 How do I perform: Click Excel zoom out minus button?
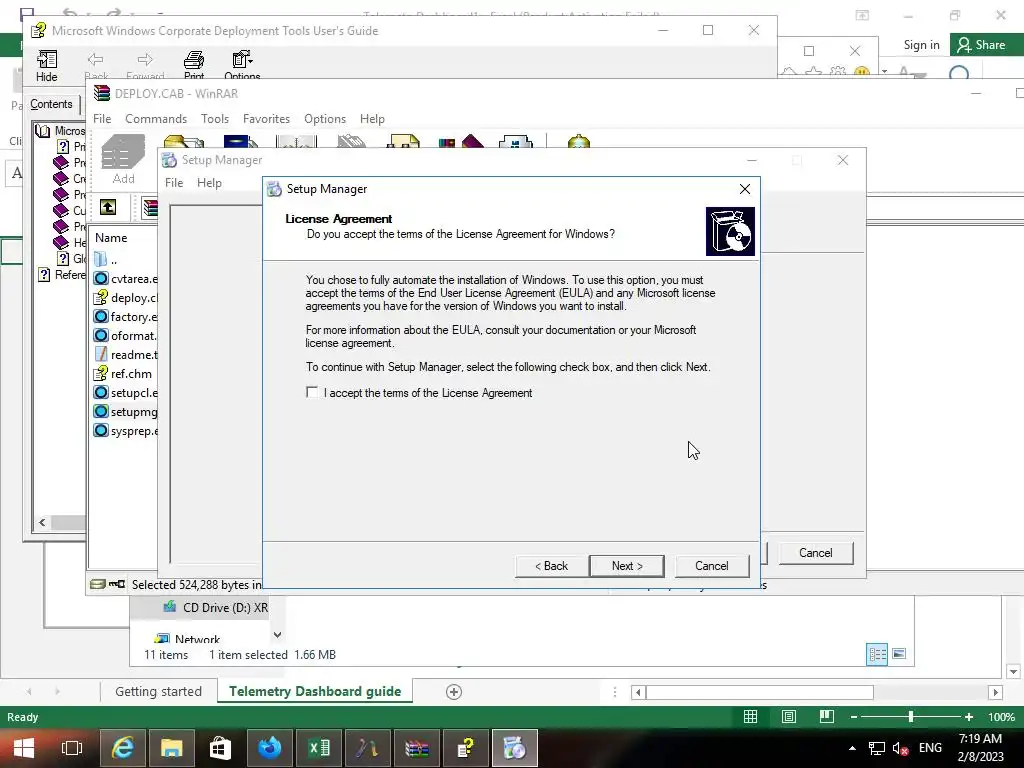(x=854, y=717)
